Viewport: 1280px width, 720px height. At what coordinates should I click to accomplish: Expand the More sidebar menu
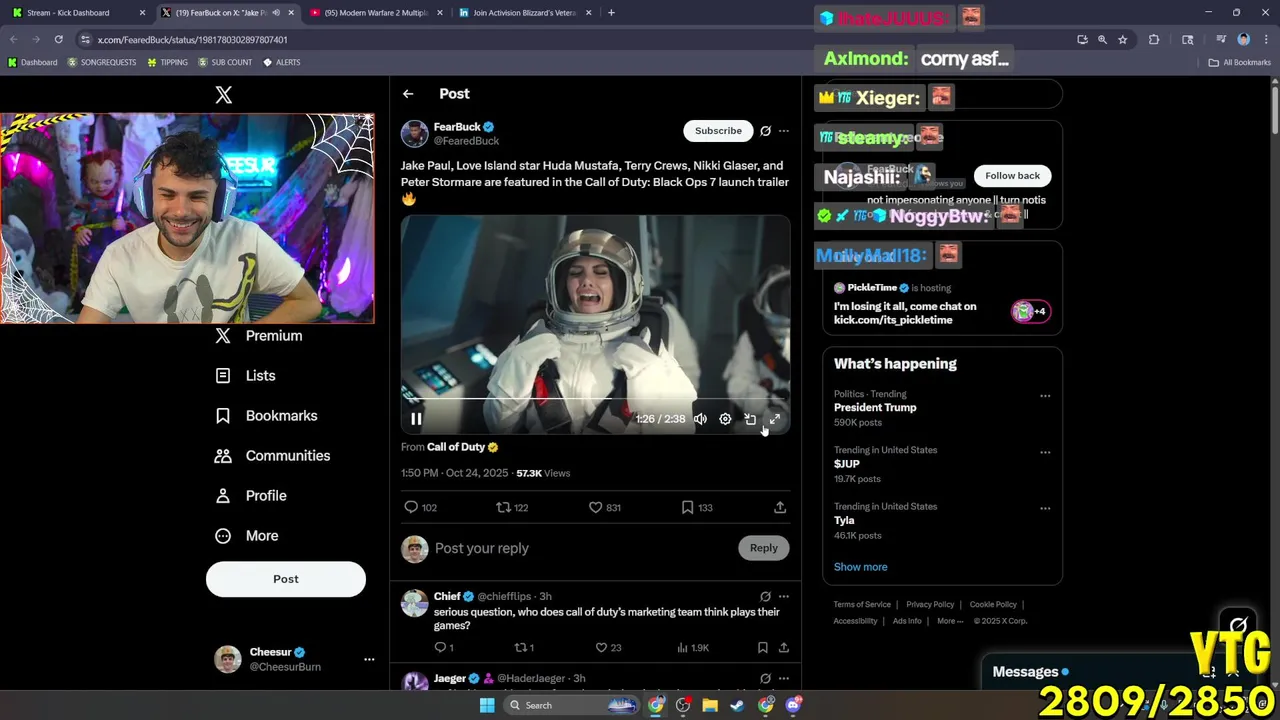248,536
